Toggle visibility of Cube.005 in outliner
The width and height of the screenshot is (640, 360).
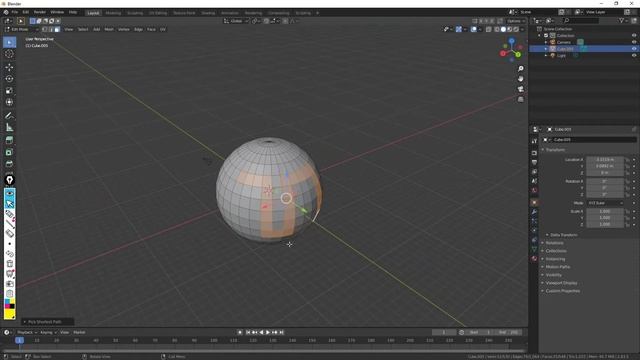634,49
